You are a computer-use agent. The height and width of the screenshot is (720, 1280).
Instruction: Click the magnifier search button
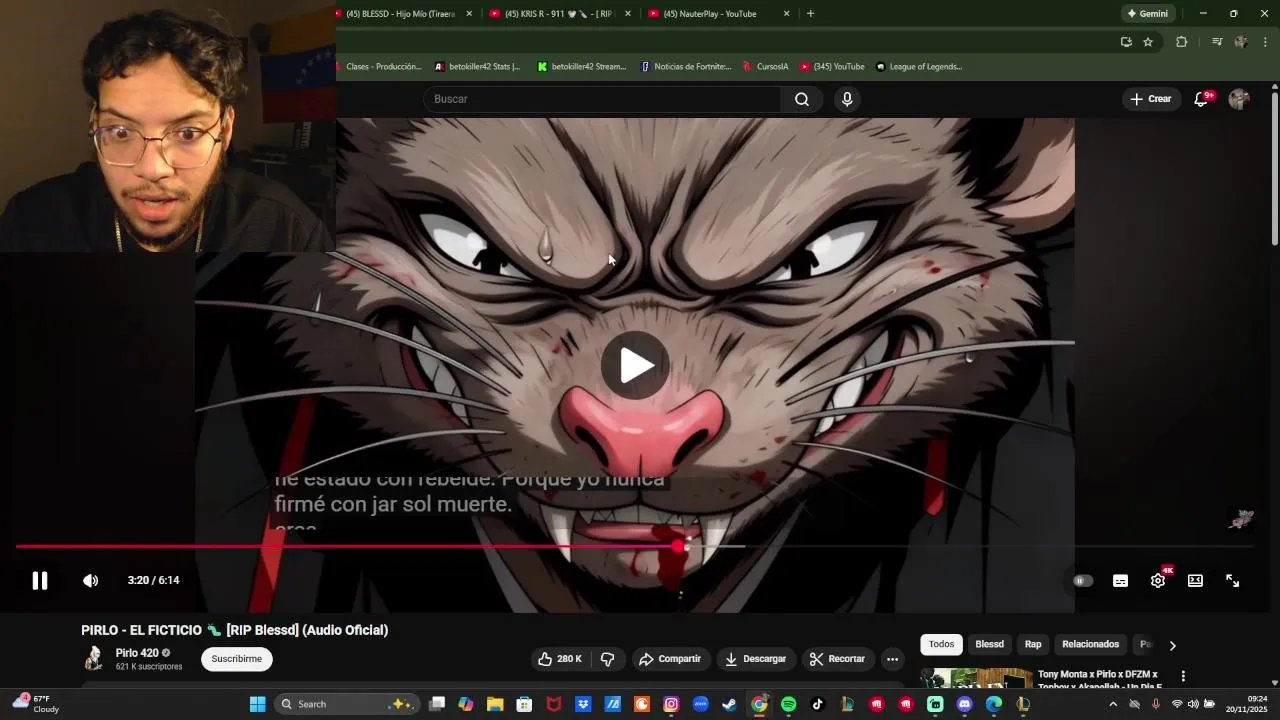pos(802,99)
